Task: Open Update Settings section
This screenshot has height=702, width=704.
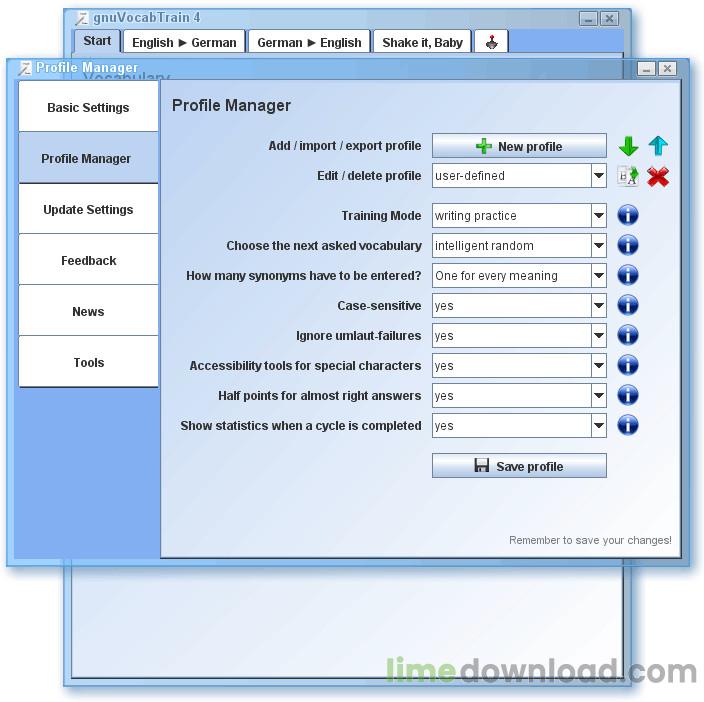Action: (88, 209)
